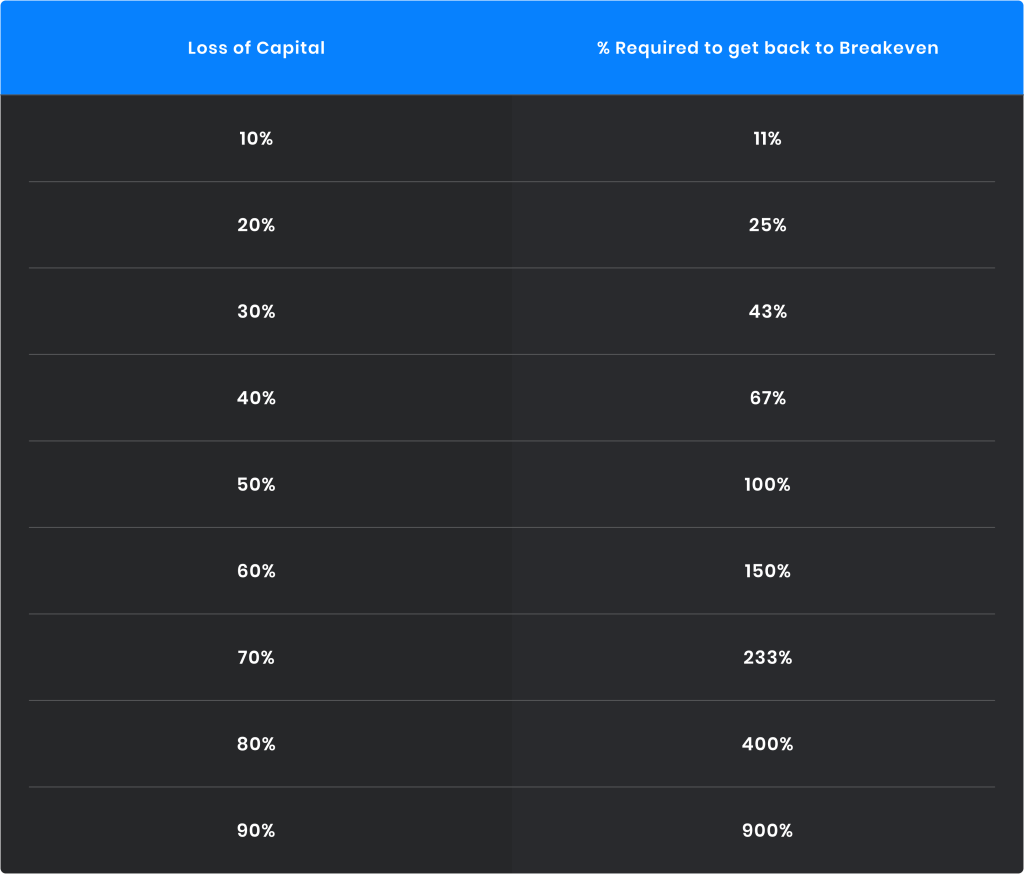The image size is (1024, 874).
Task: Select the 11% breakeven cell
Action: click(767, 138)
